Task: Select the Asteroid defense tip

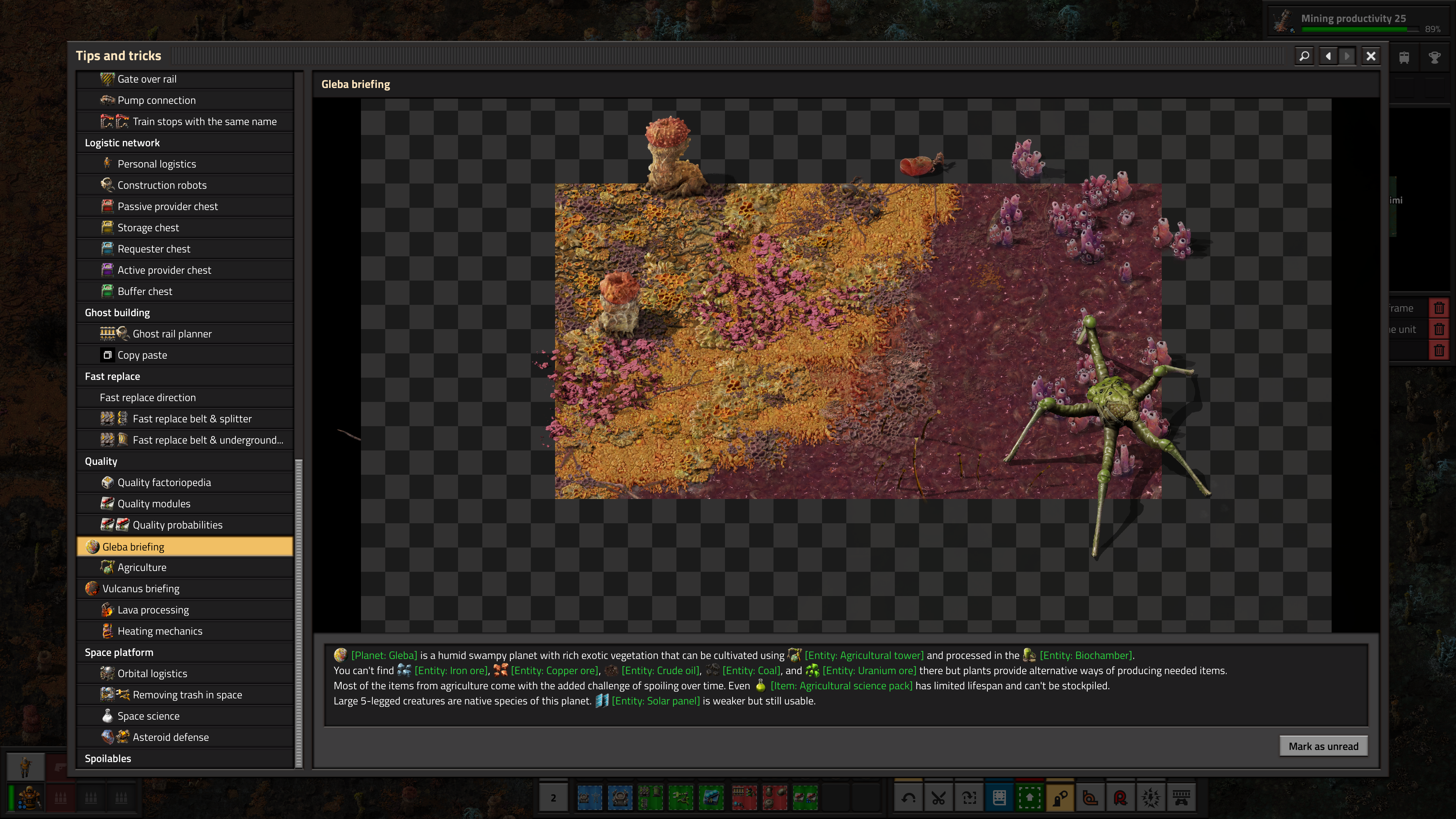Action: pos(185,737)
